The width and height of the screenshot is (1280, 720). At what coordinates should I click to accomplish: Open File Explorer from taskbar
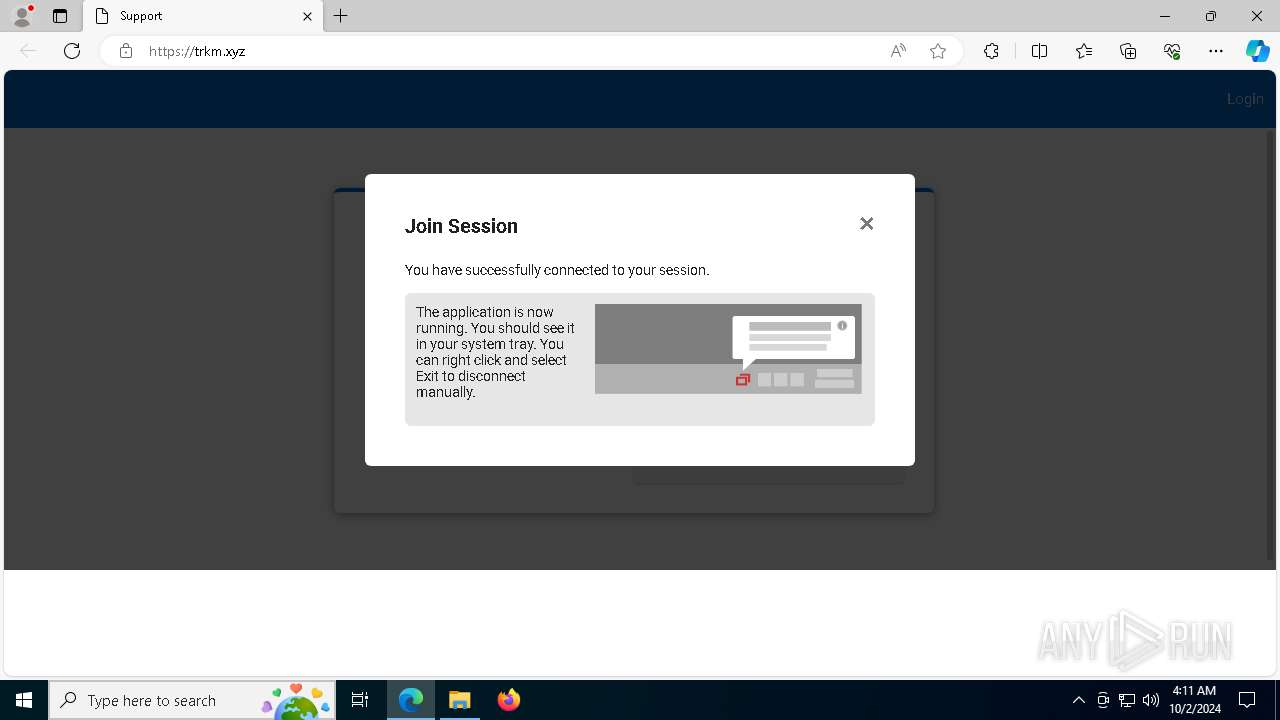tap(460, 700)
